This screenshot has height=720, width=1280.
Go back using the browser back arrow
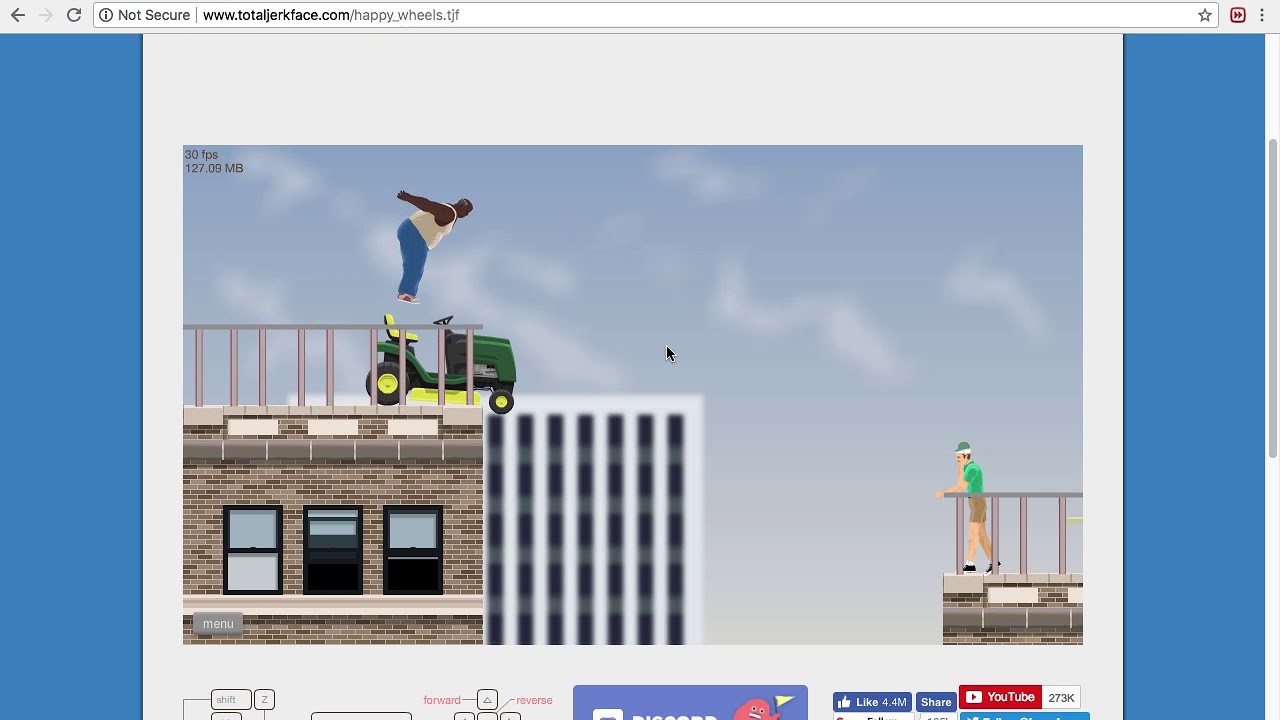[x=17, y=15]
